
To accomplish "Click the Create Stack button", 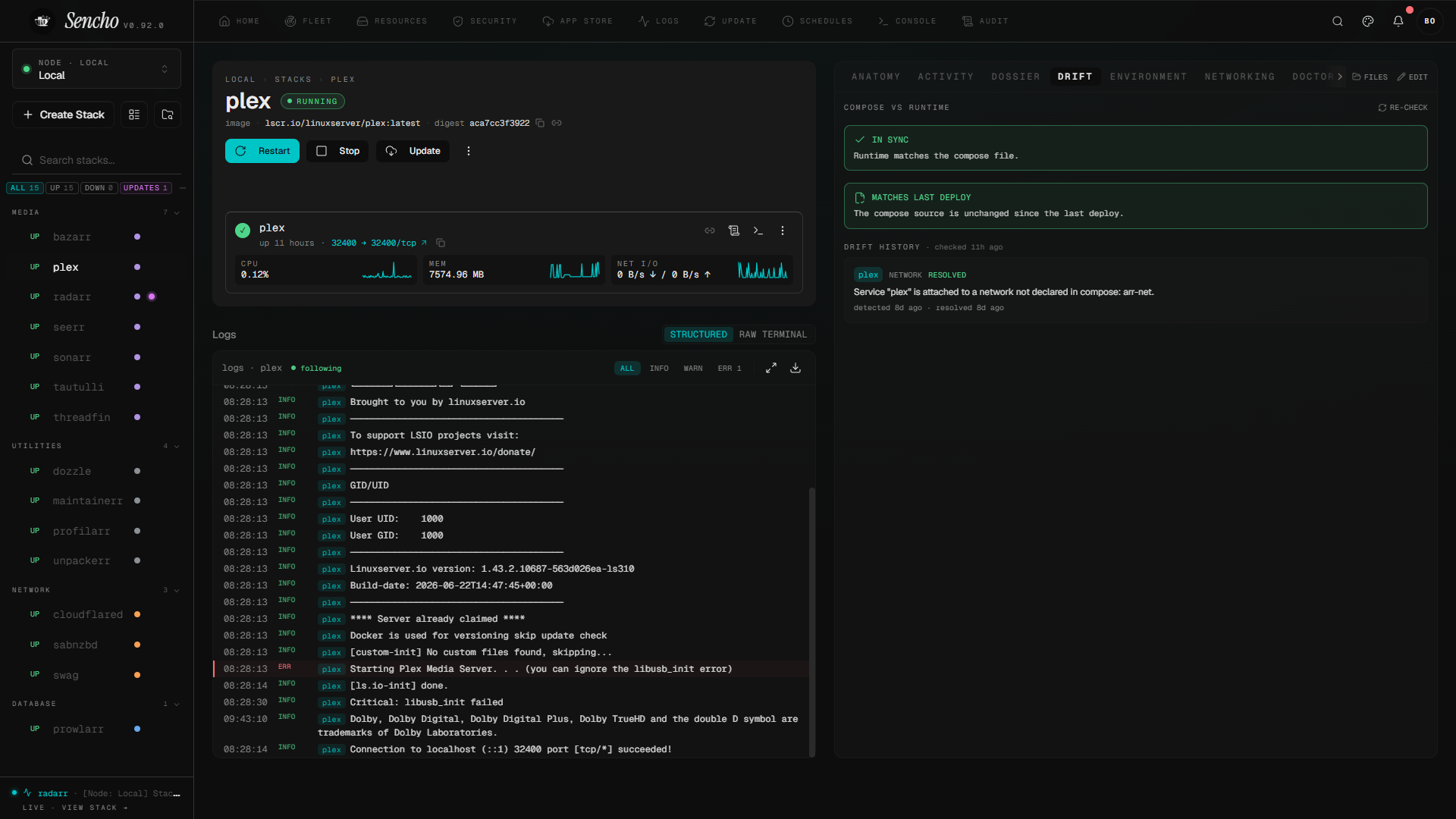I will pos(64,115).
